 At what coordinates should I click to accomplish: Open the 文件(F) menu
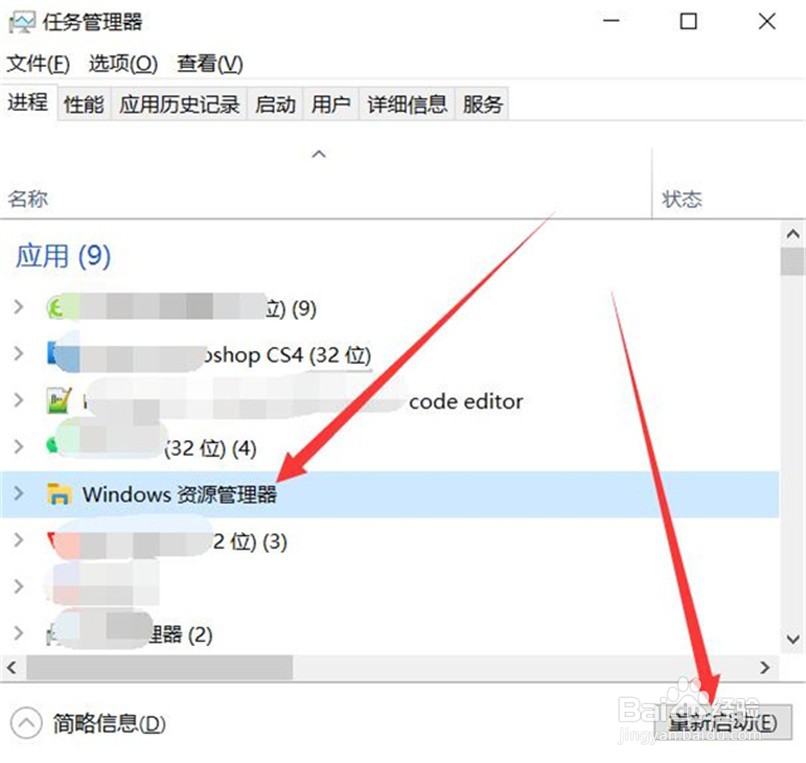tap(38, 64)
